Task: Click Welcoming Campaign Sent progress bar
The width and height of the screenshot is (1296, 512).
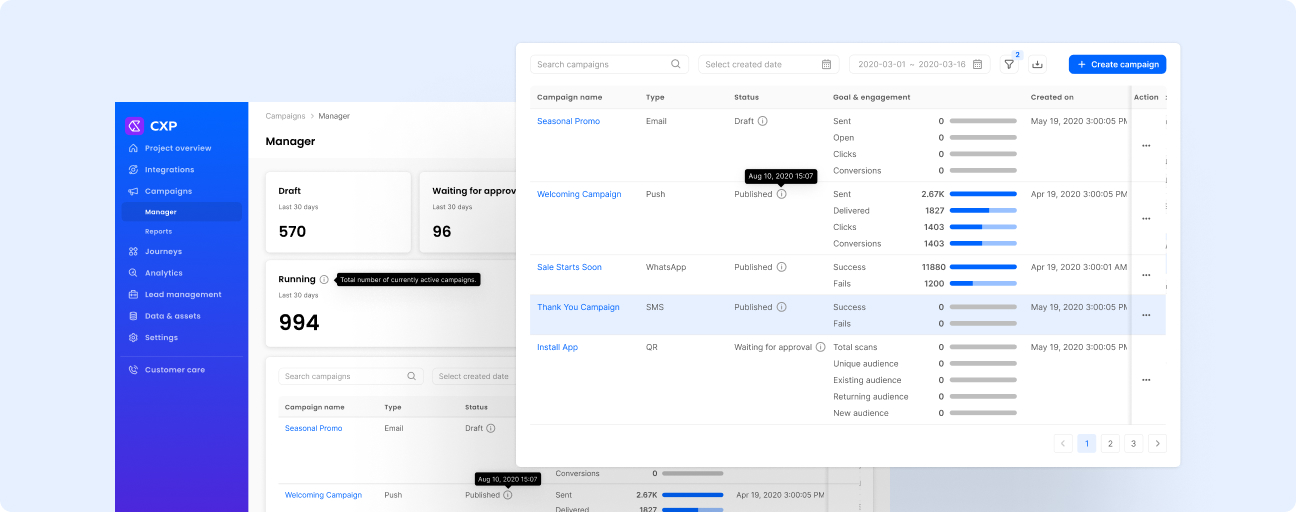Action: pos(983,194)
